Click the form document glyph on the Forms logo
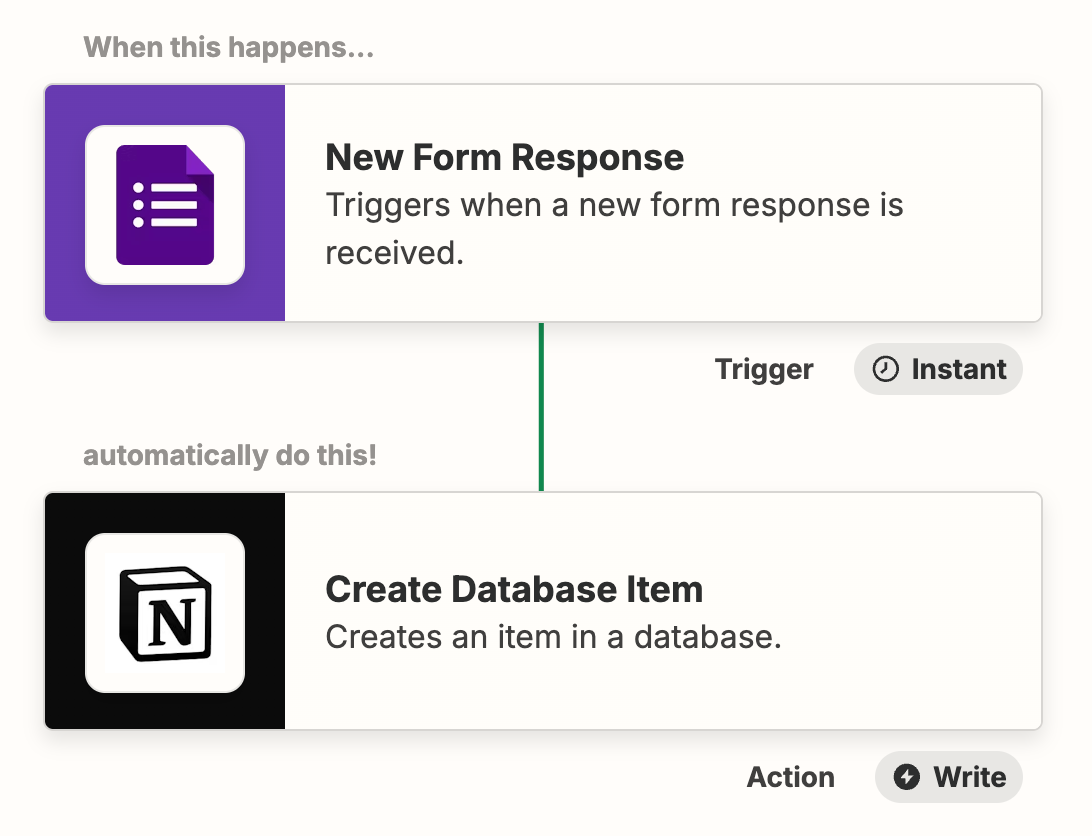1092x836 pixels. pos(165,202)
